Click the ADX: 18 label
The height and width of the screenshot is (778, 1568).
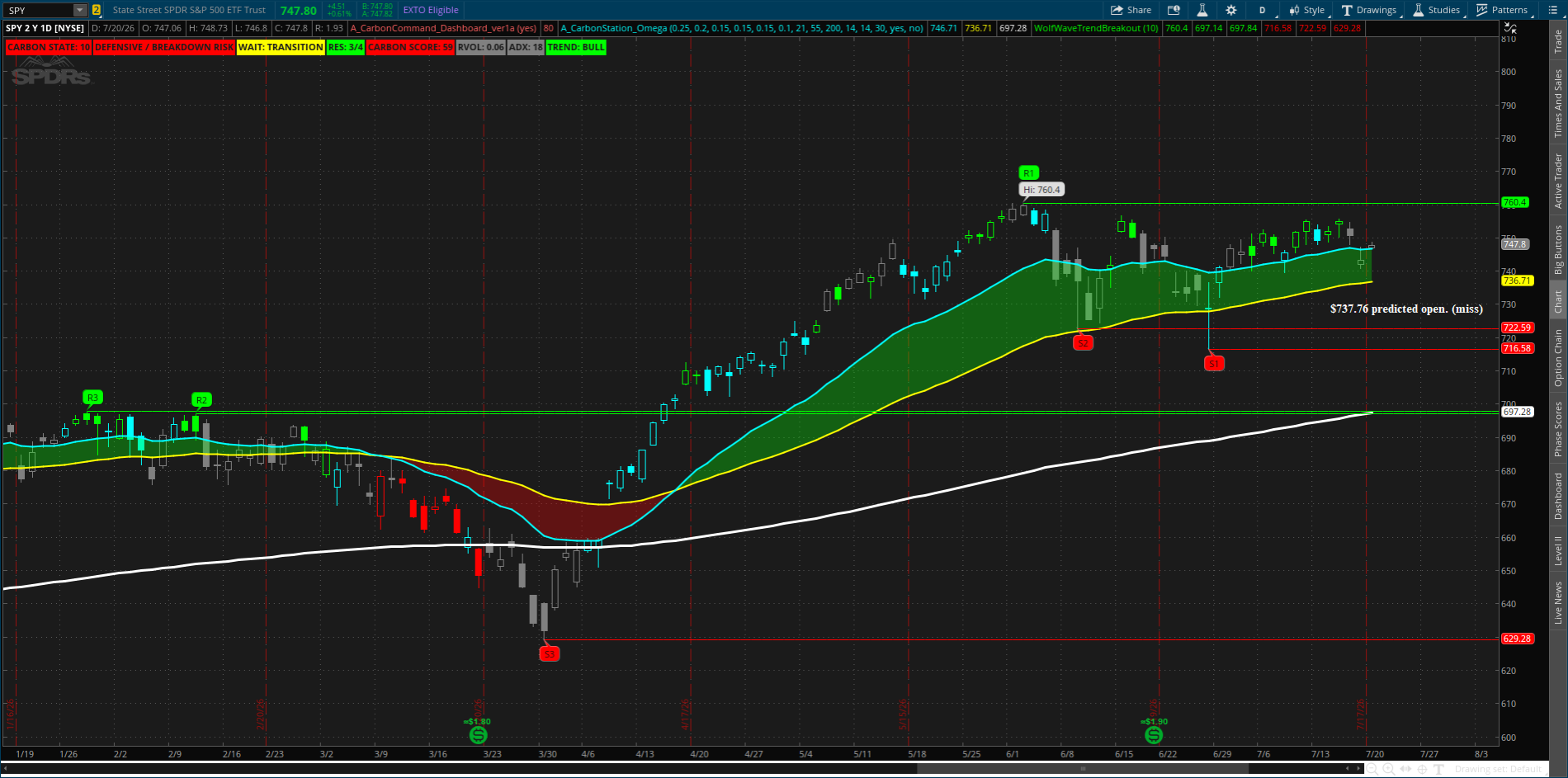(526, 47)
